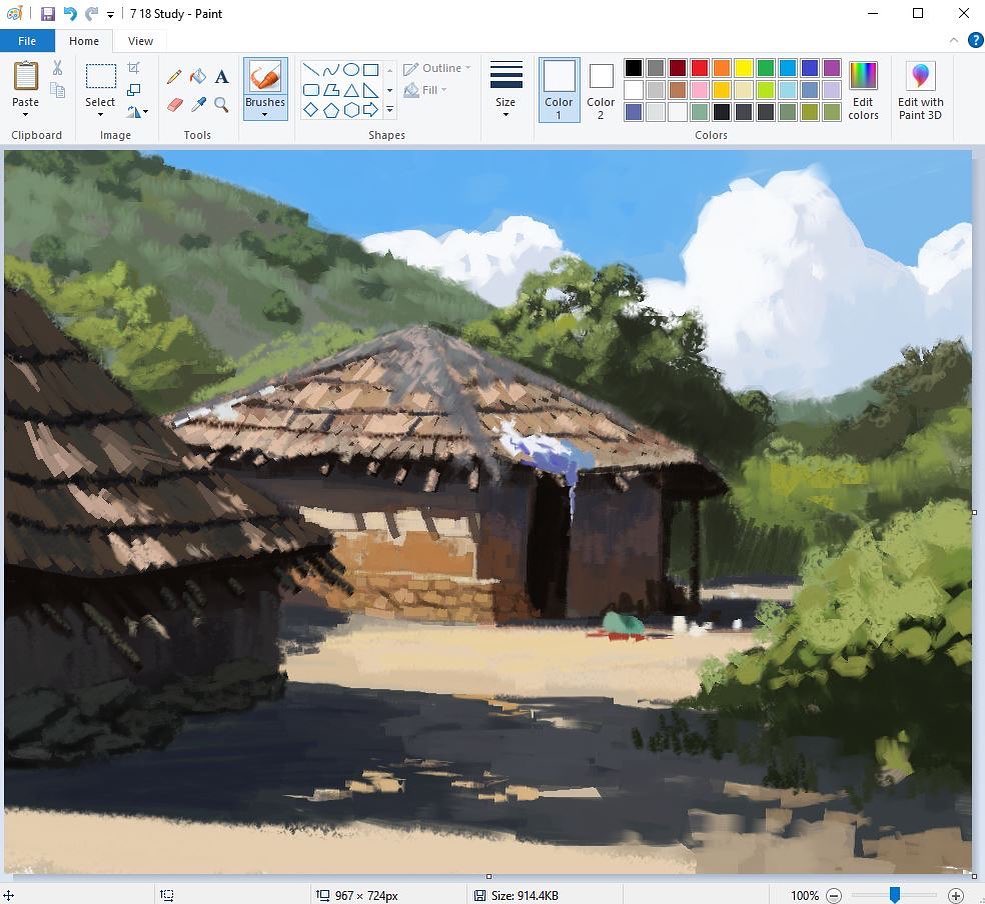Pick the yellow color swatch
Viewport: 985px width, 904px height.
pyautogui.click(x=744, y=68)
